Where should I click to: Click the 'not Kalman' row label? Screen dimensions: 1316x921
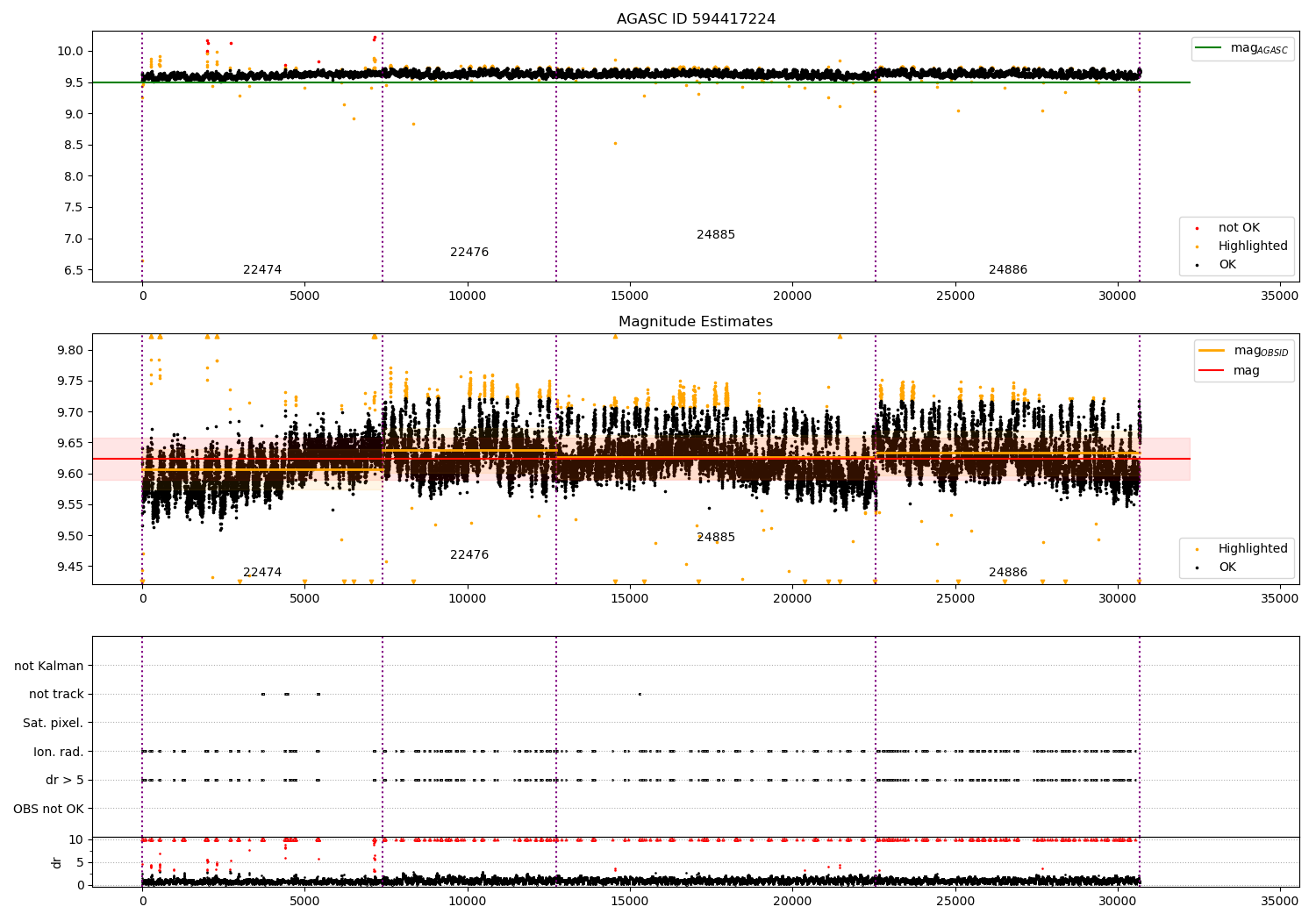[49, 667]
